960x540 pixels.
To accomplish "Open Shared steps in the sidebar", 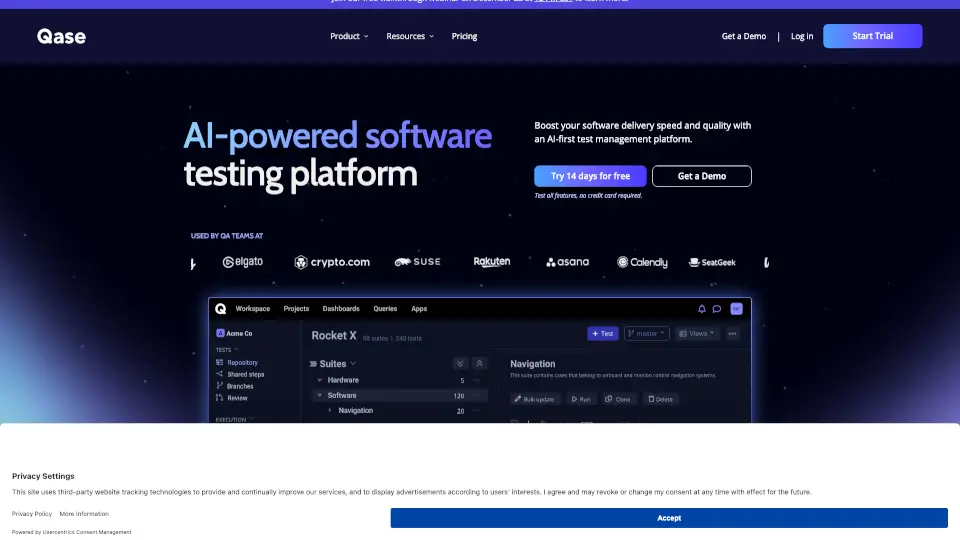I will point(245,374).
